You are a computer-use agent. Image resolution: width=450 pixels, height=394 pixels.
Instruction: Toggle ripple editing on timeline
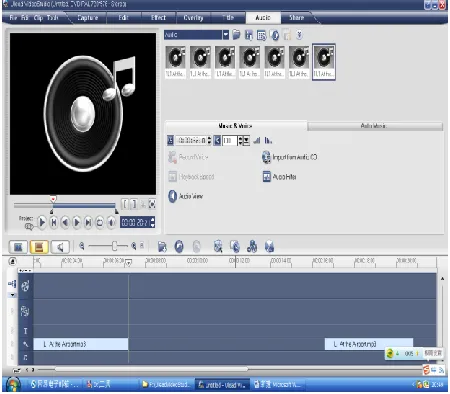point(12,284)
